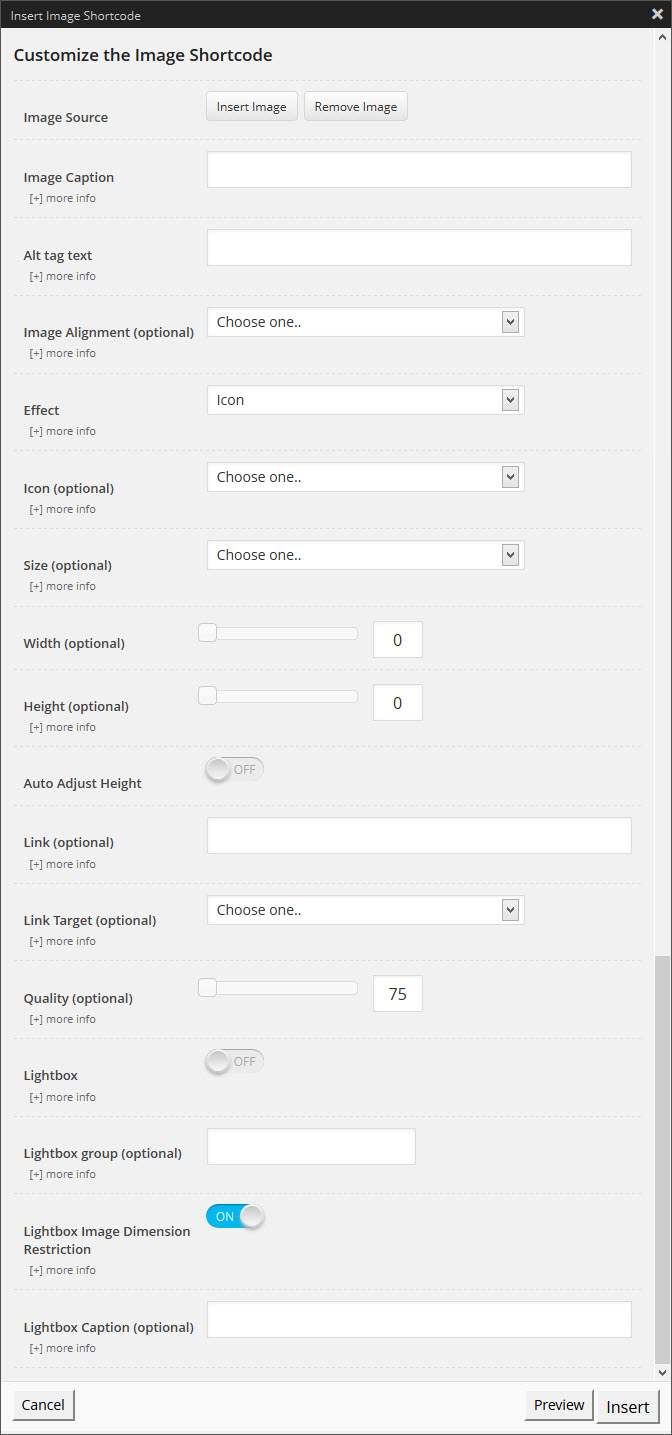The image size is (672, 1435).
Task: Open the Effect dropdown showing Icon
Action: pos(365,400)
